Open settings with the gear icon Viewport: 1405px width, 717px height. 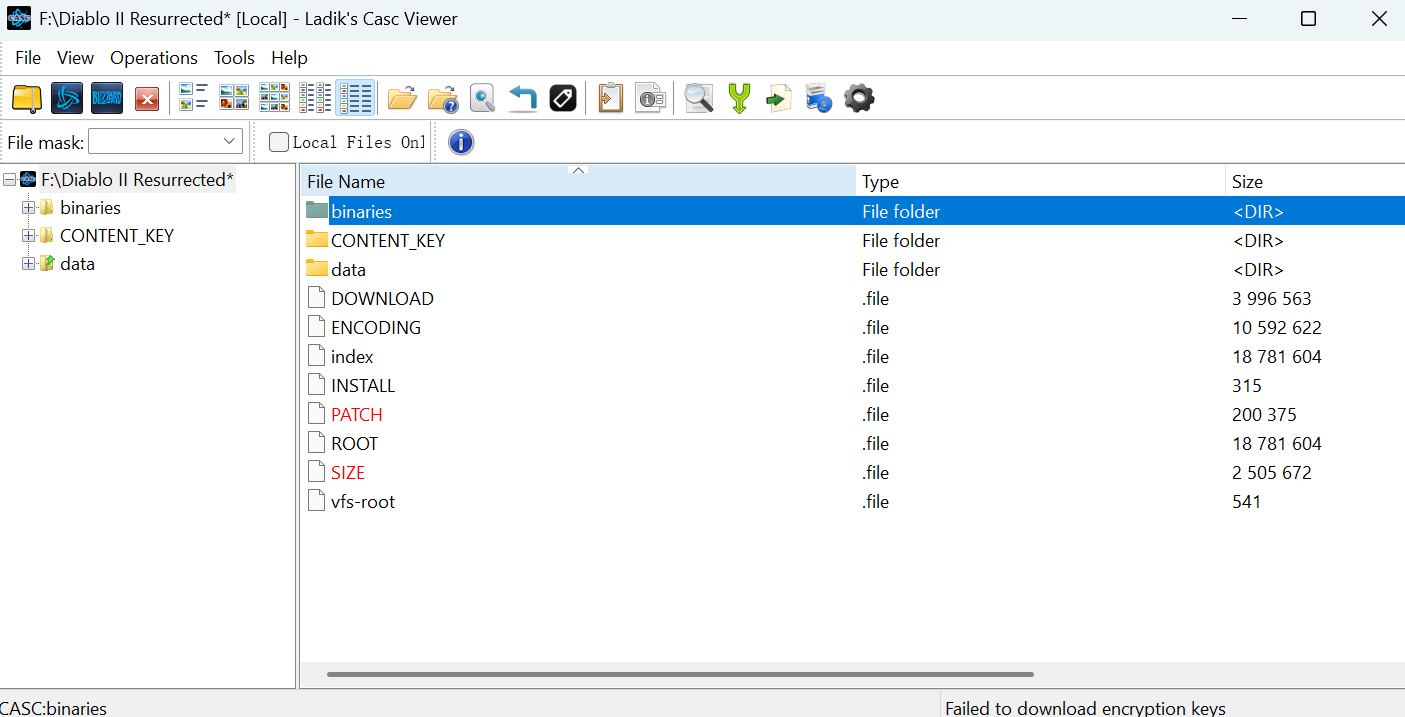[x=859, y=98]
